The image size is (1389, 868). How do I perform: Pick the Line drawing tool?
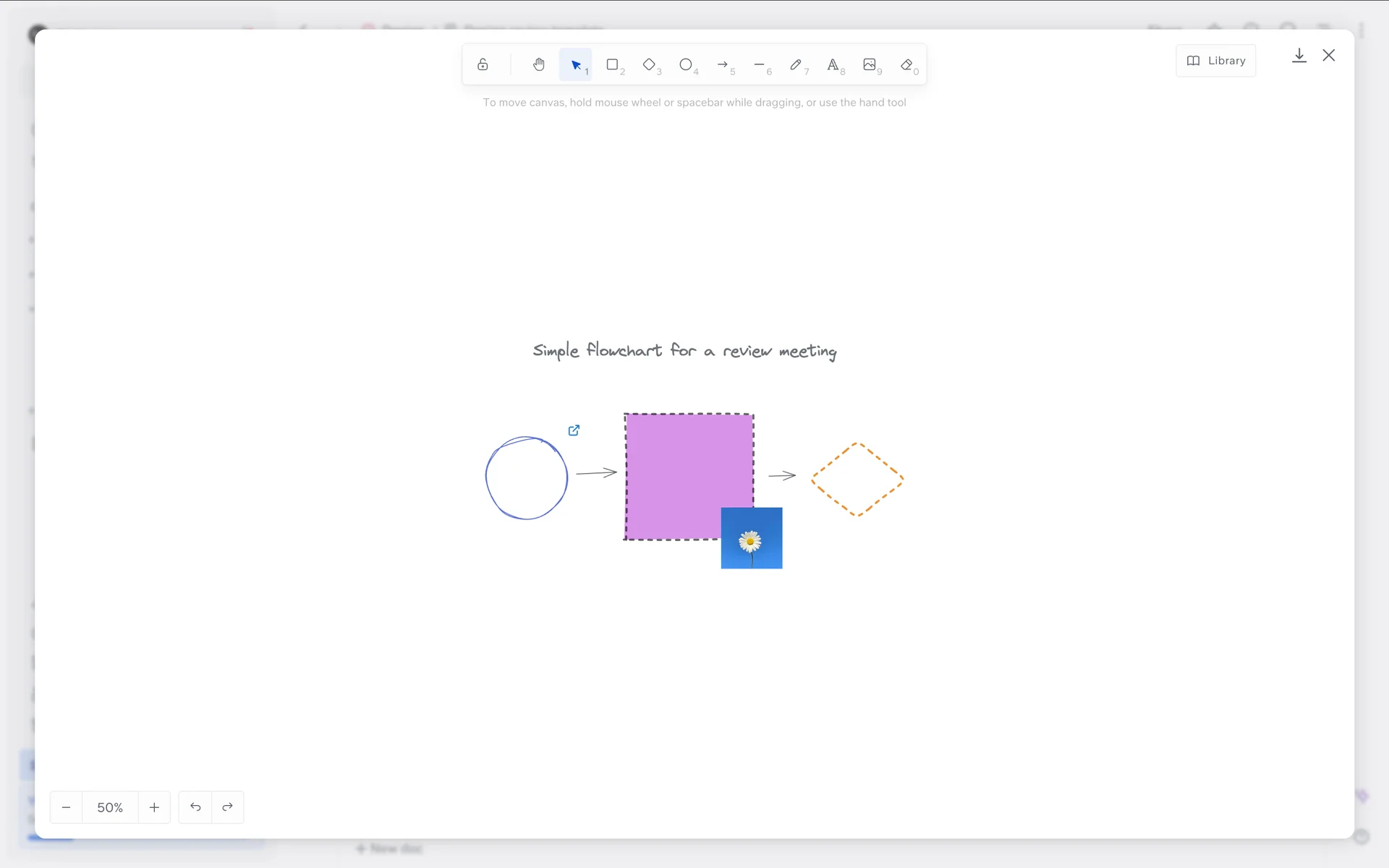tap(760, 64)
